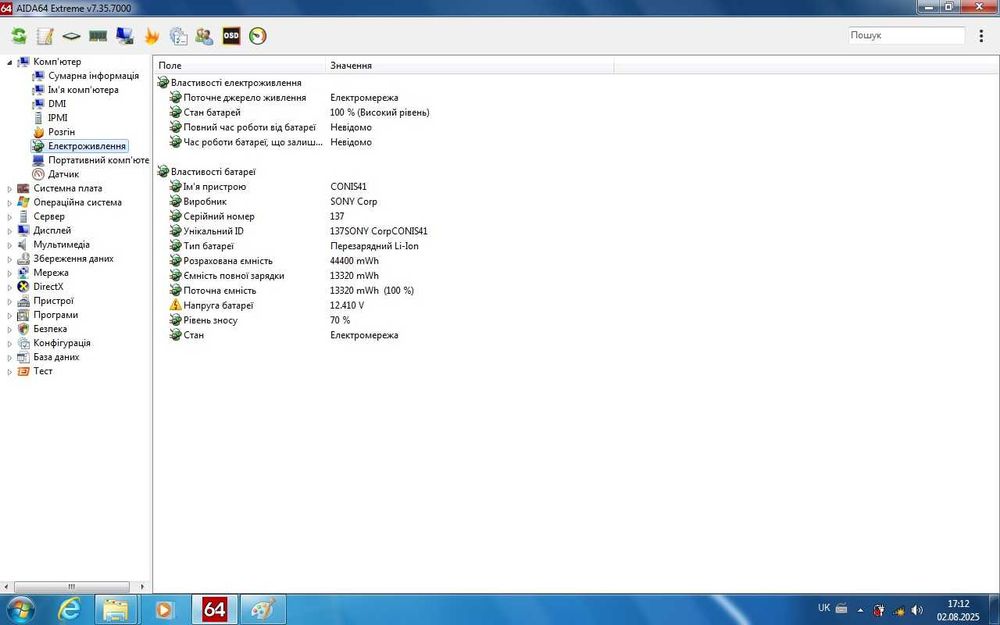This screenshot has width=1000, height=625.
Task: Select the Конфігурація tree item
Action: click(x=61, y=343)
